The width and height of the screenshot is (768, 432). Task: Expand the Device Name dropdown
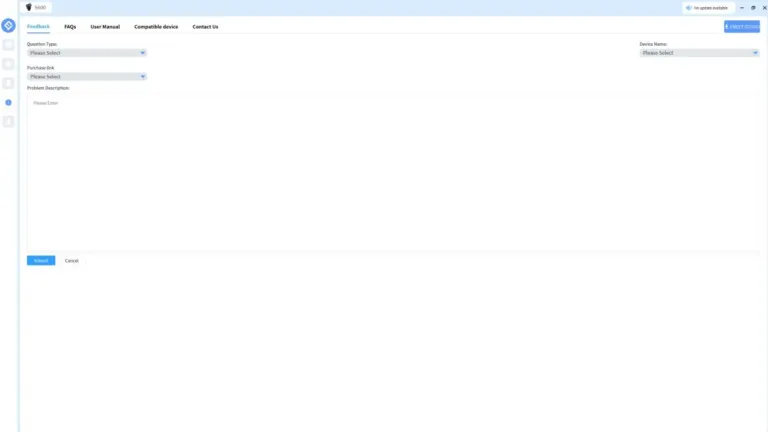coord(699,53)
